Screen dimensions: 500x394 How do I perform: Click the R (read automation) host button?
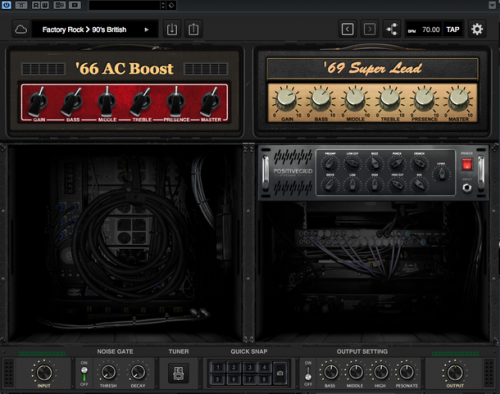pyautogui.click(x=36, y=5)
